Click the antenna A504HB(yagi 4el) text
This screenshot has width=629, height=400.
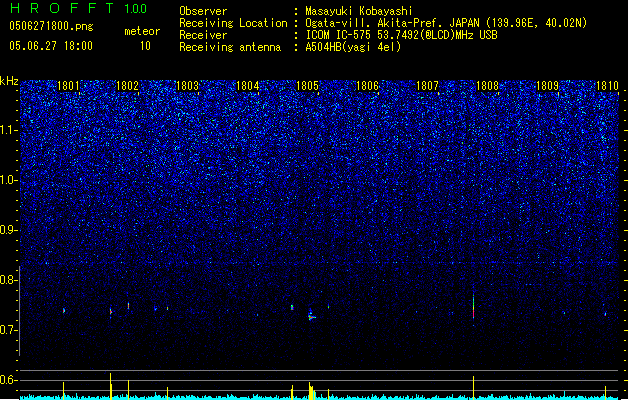tap(353, 47)
